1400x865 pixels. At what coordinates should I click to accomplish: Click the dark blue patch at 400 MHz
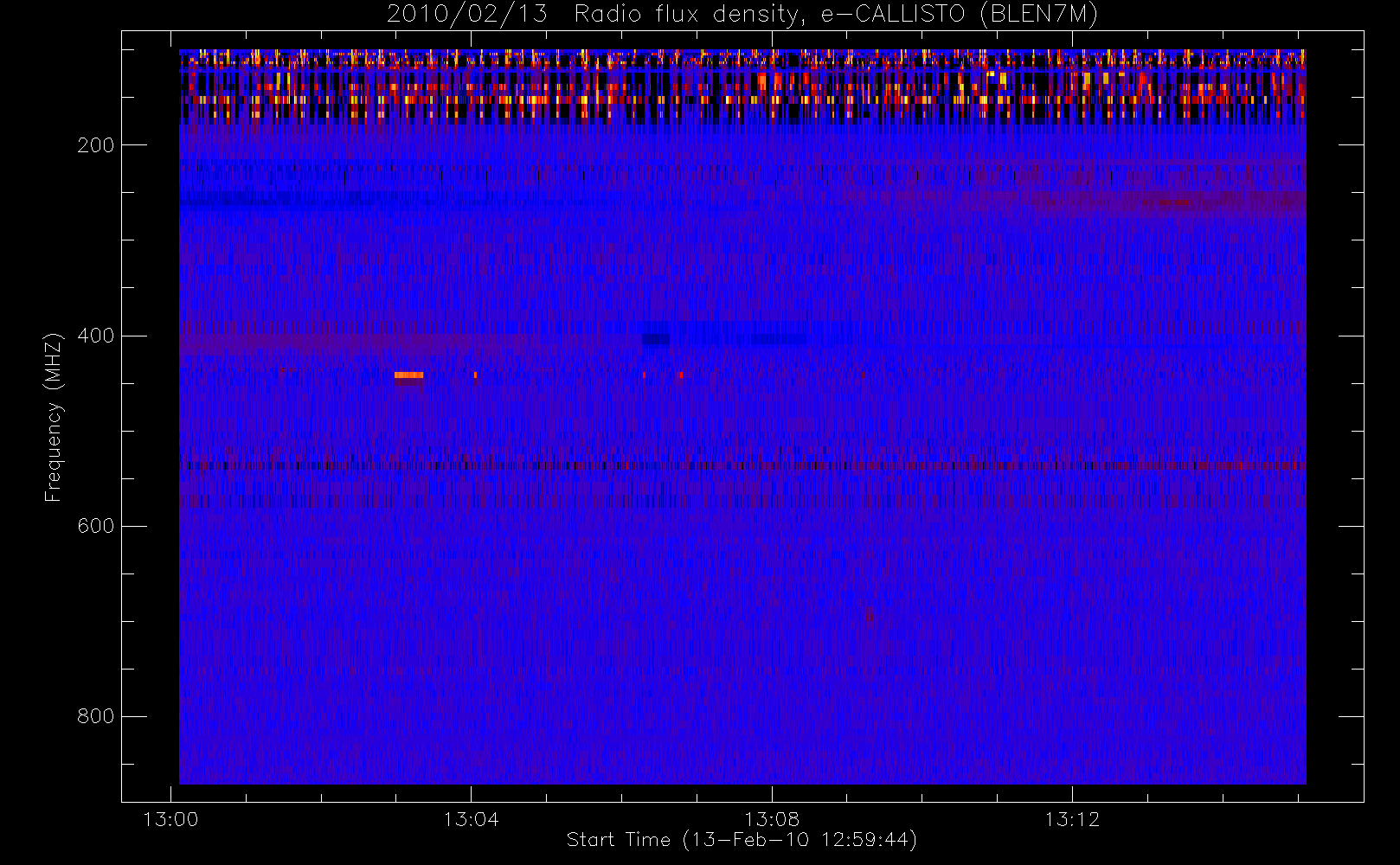pos(656,339)
